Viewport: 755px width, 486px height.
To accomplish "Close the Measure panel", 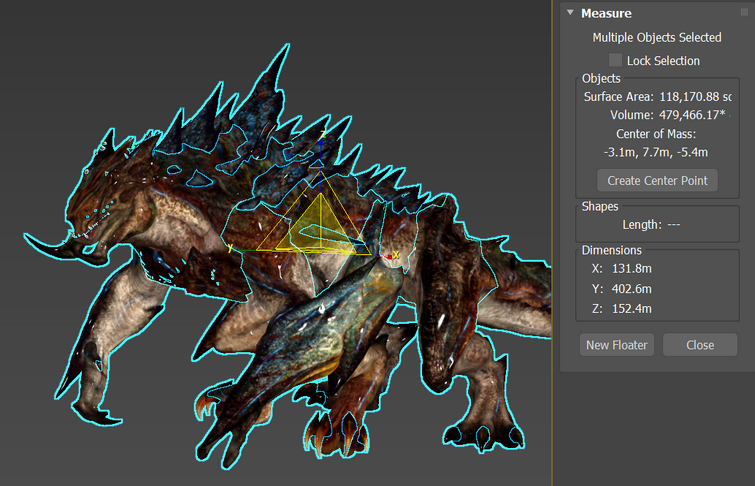I will click(x=700, y=345).
